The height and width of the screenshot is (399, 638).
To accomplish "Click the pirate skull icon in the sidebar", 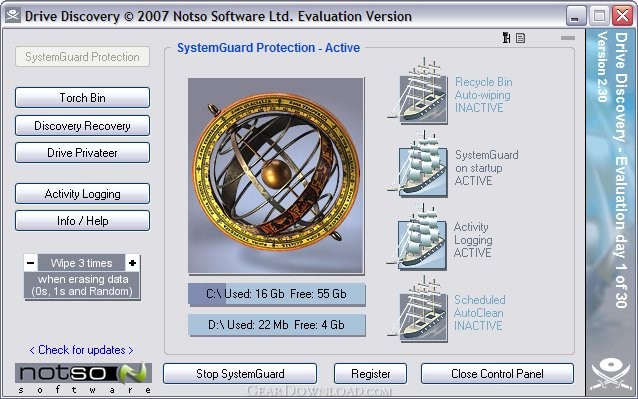I will [x=611, y=373].
